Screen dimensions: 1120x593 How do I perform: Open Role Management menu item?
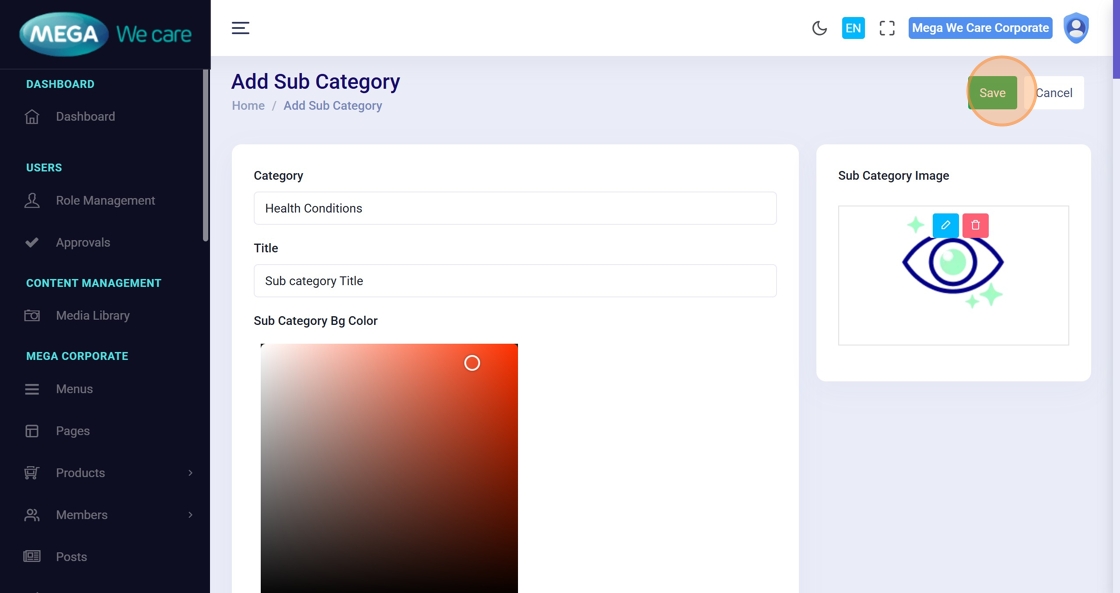pyautogui.click(x=105, y=201)
